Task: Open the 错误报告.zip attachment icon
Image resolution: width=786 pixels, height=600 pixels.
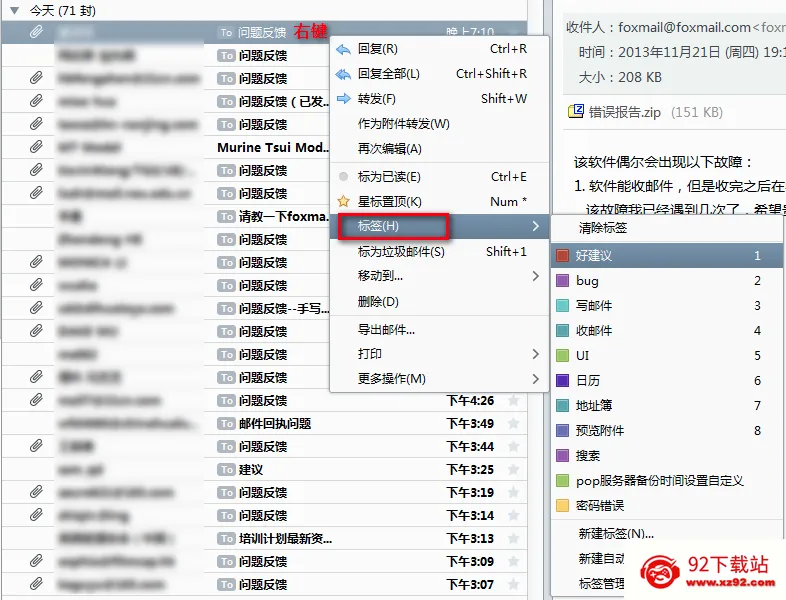Action: pos(575,111)
